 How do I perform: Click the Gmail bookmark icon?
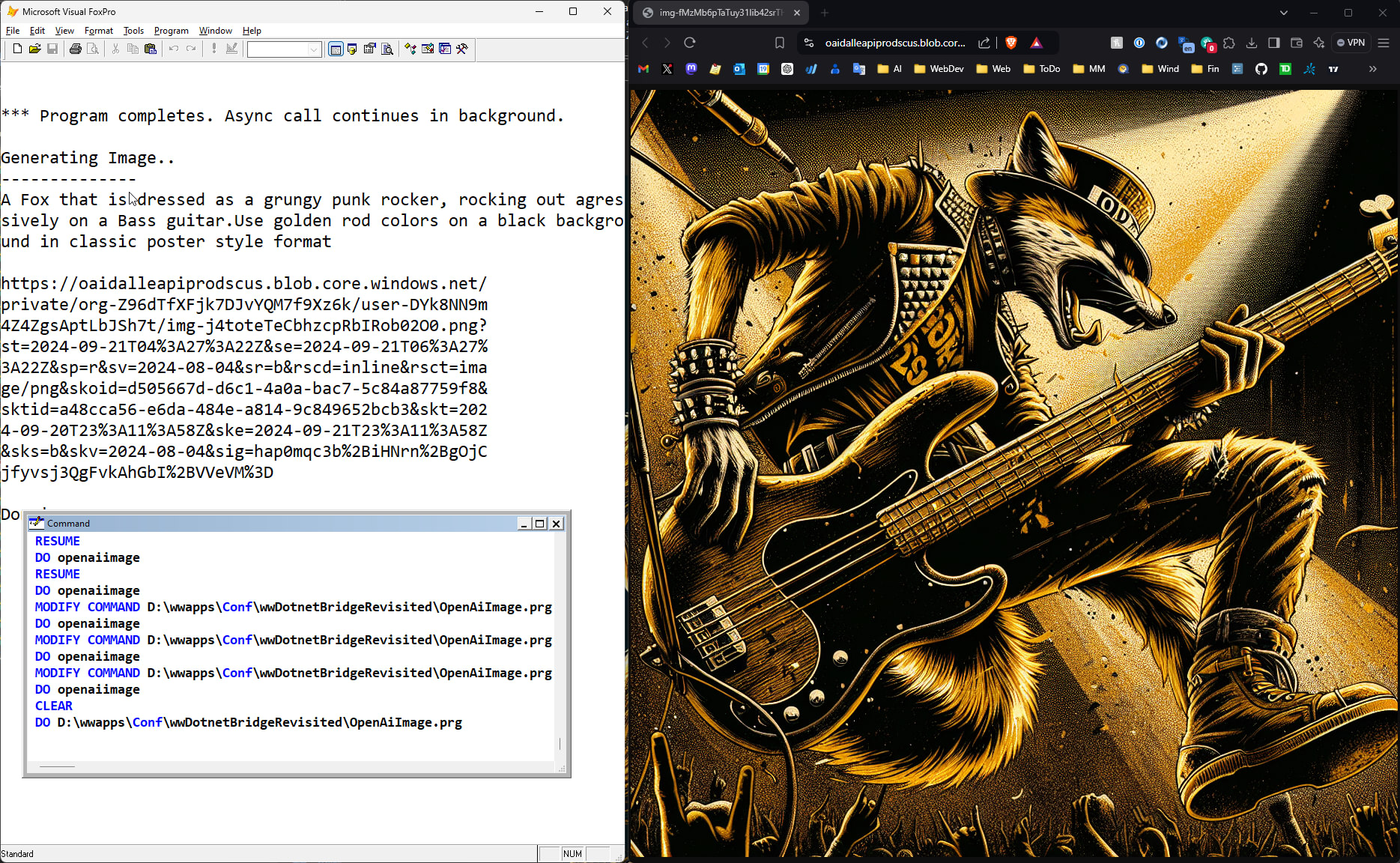pos(643,69)
